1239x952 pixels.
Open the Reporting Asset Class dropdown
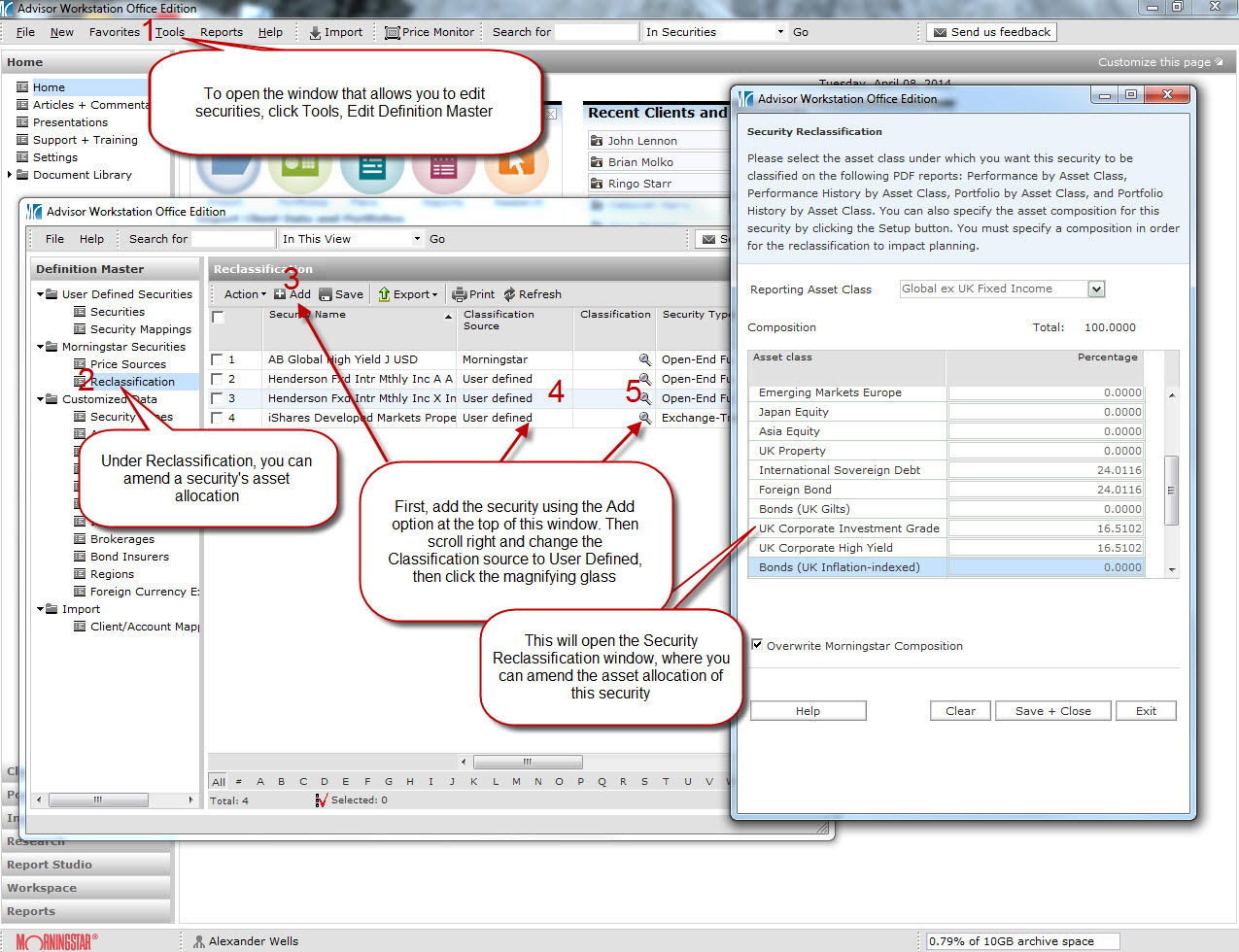(1096, 289)
